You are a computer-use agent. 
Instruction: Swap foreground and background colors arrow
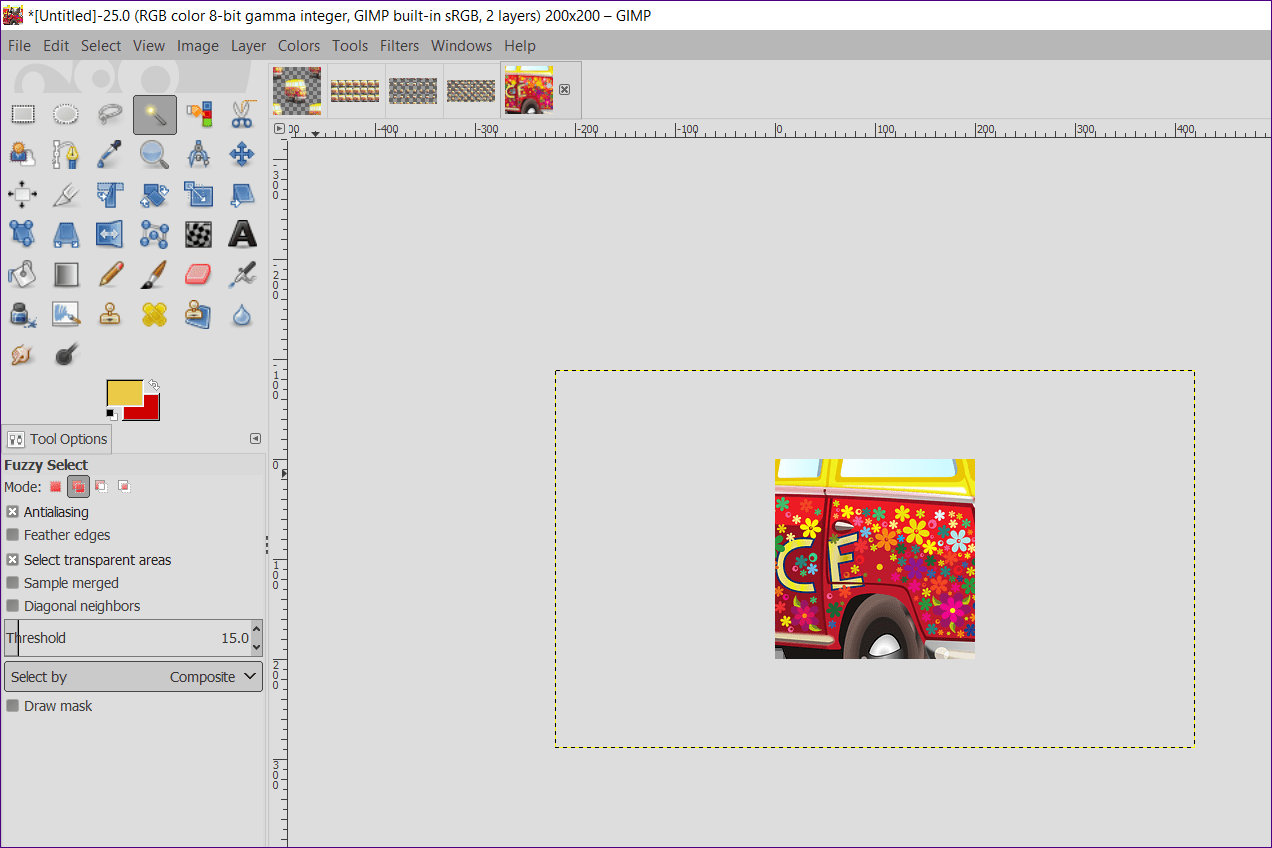click(153, 385)
